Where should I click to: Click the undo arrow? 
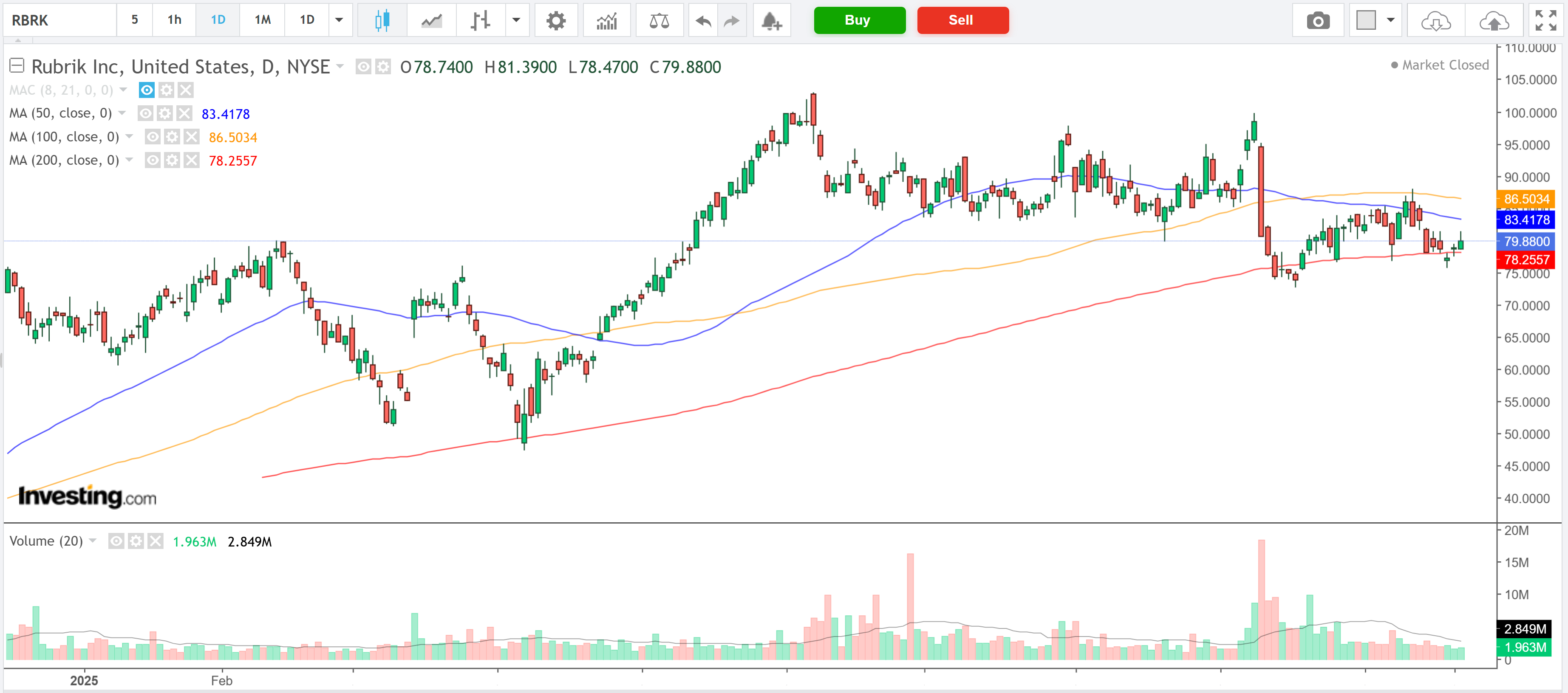point(703,20)
